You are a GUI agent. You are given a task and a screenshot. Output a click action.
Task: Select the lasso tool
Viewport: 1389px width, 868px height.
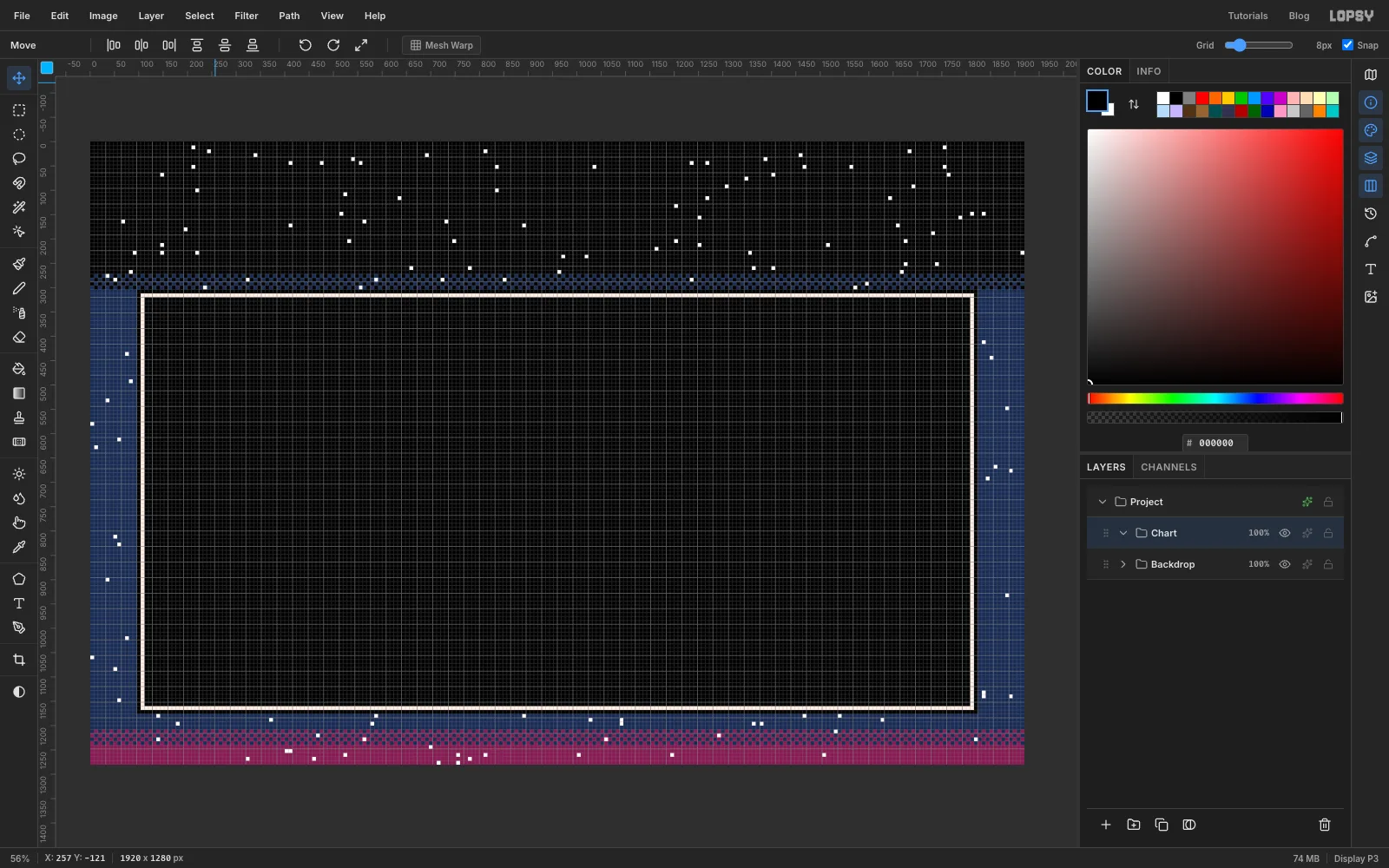pos(19,159)
